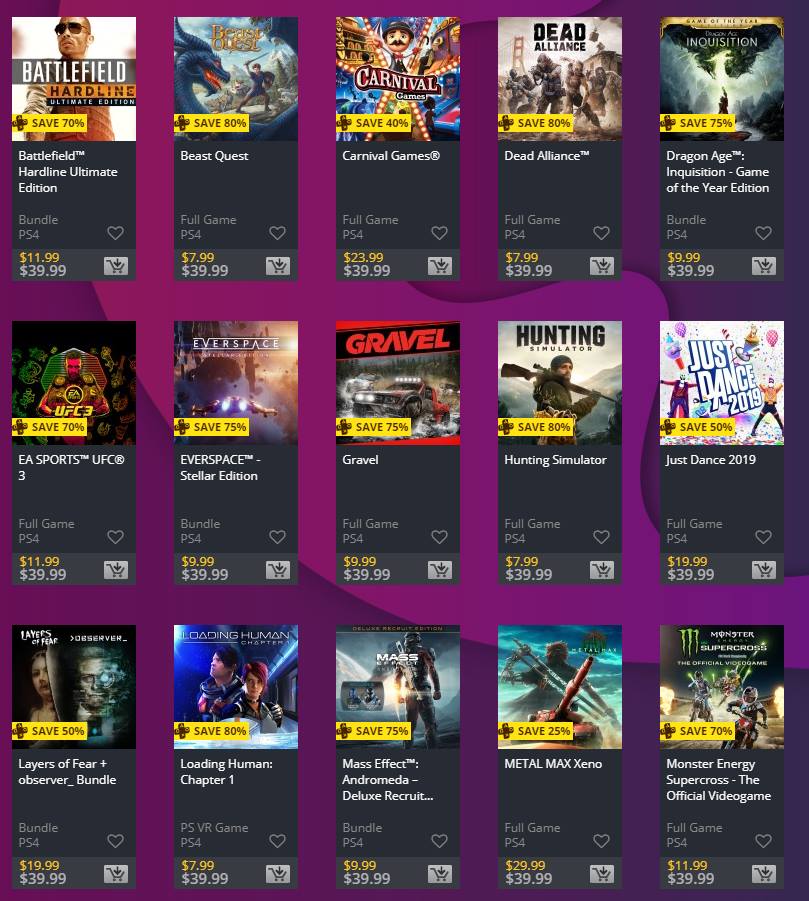The height and width of the screenshot is (901, 809).
Task: Add Monster Energy Supercross to cart
Action: pos(764,874)
